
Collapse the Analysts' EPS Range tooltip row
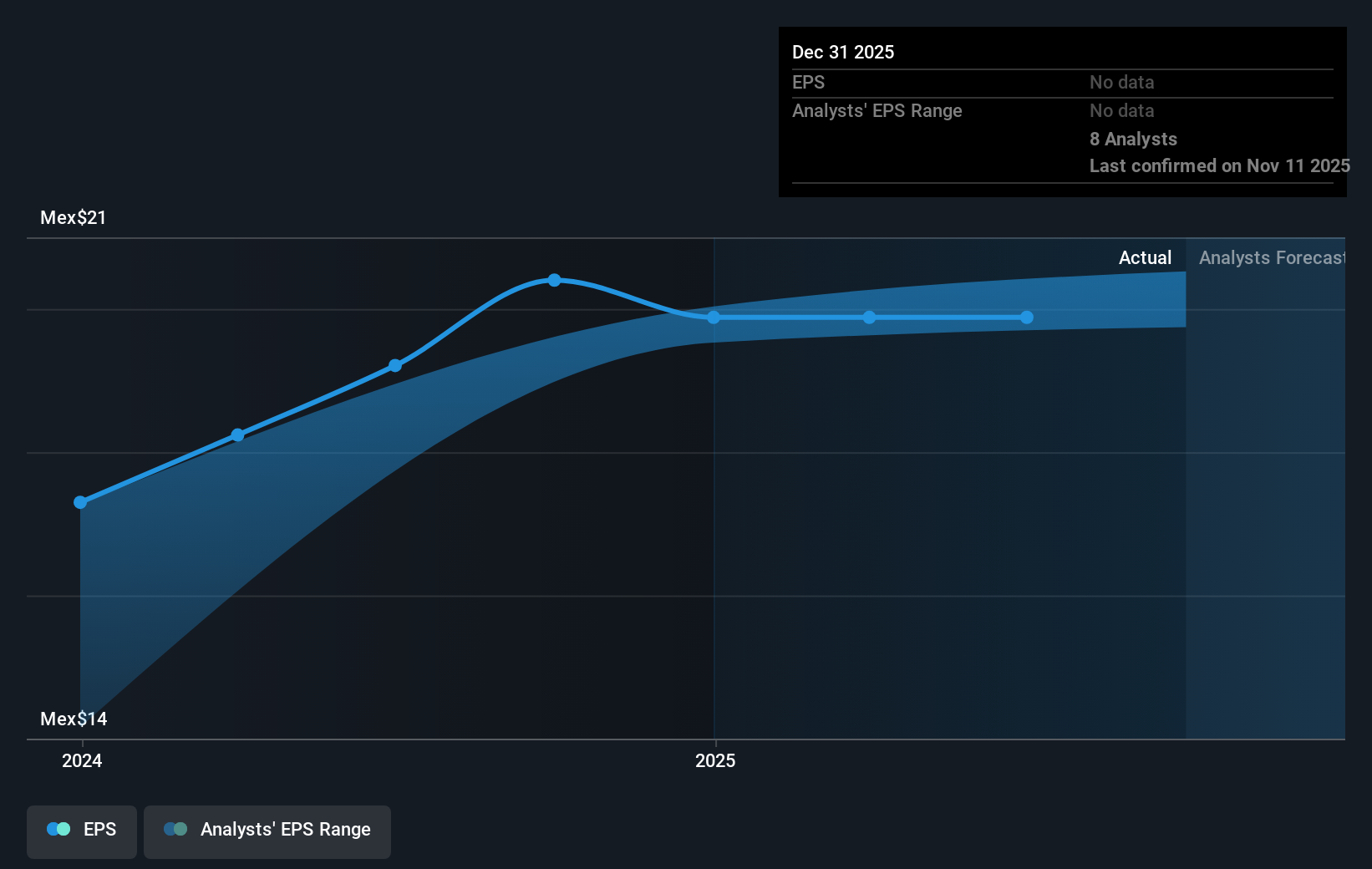(877, 110)
